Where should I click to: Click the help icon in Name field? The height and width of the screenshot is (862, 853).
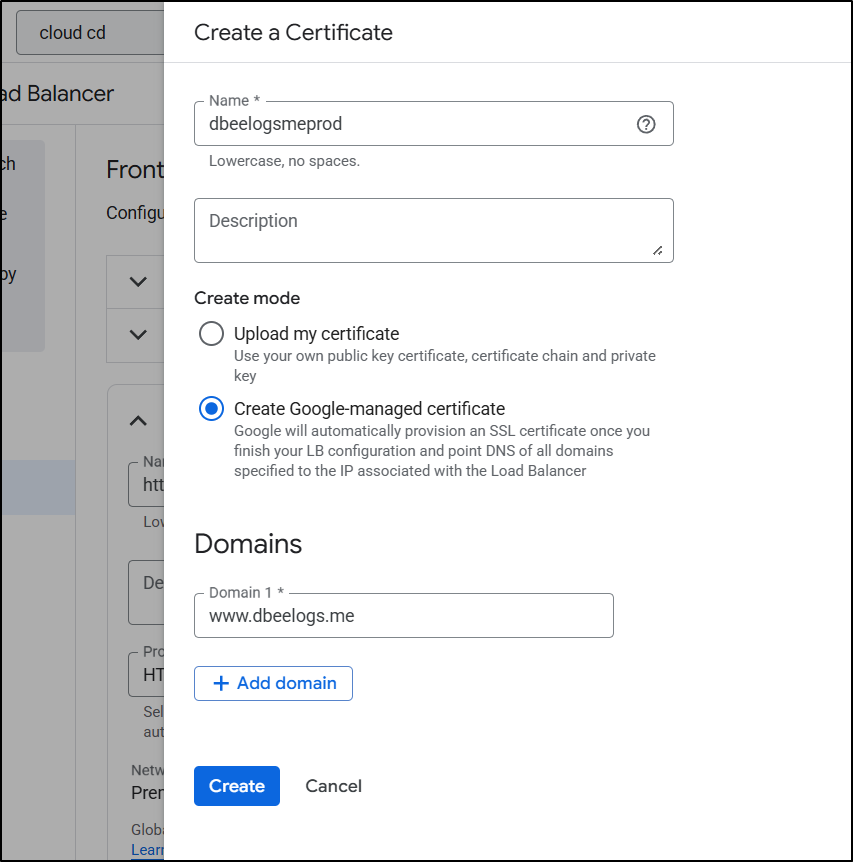coord(646,124)
